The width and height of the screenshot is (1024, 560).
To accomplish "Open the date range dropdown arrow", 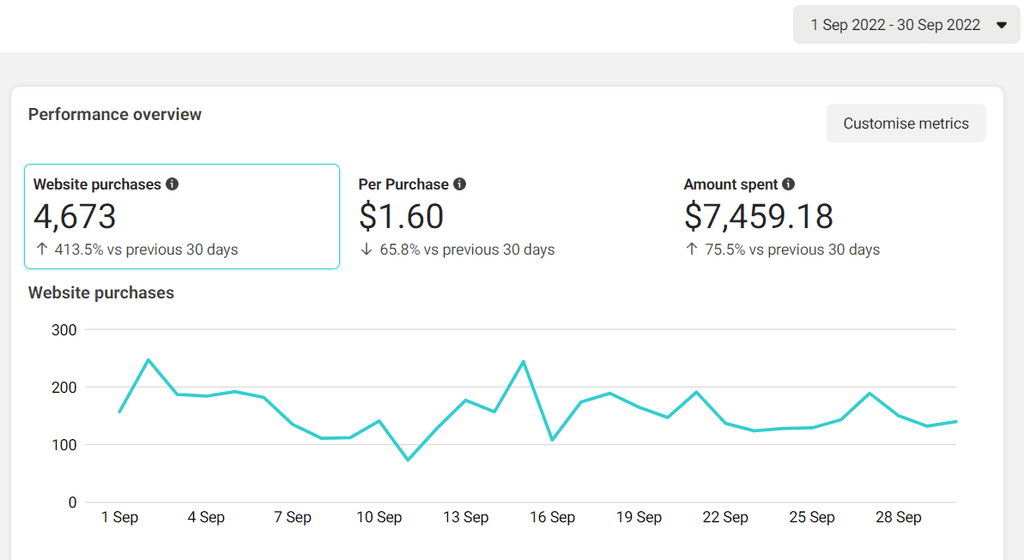I will tap(1001, 25).
